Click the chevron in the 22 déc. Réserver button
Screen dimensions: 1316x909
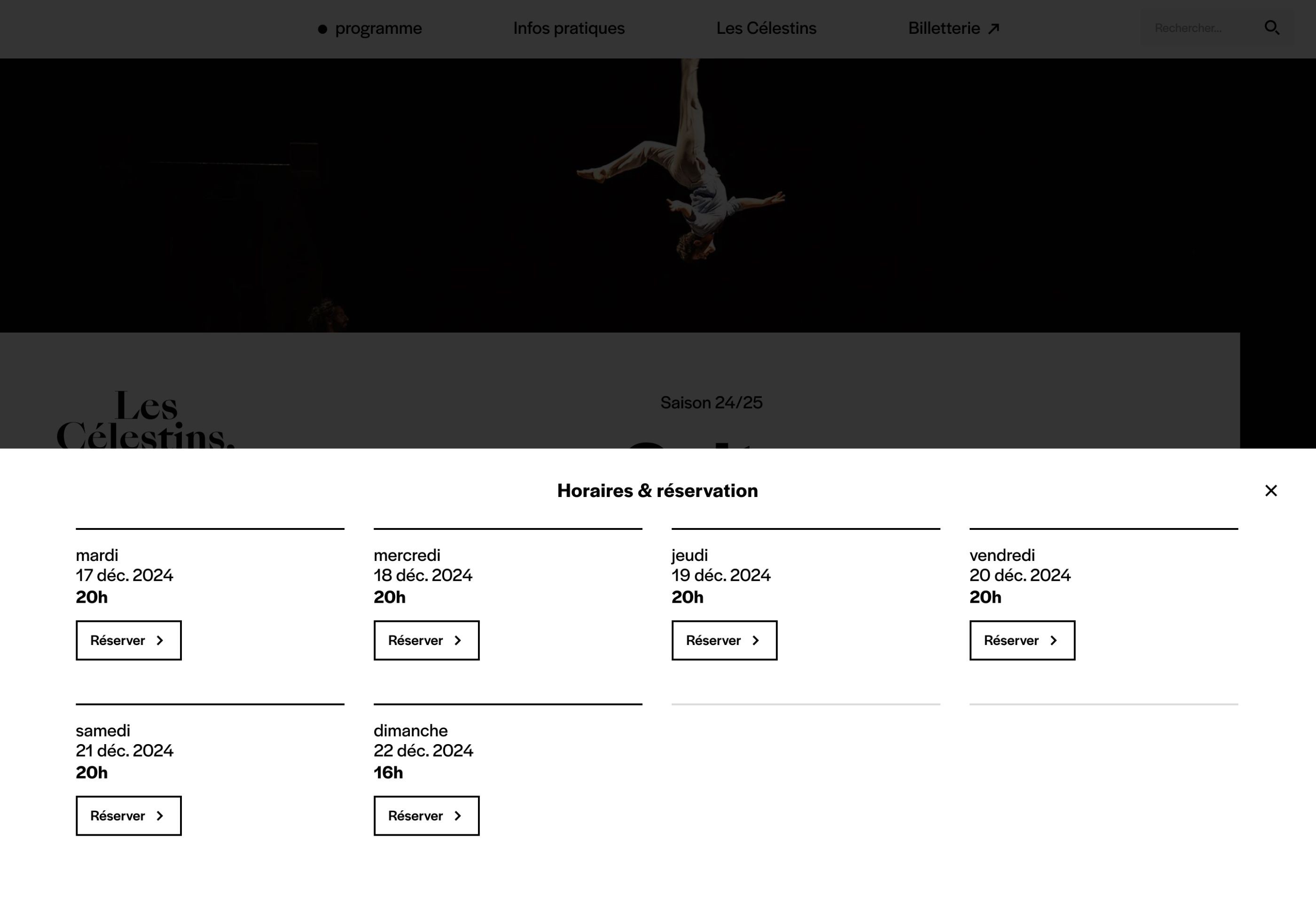point(458,816)
